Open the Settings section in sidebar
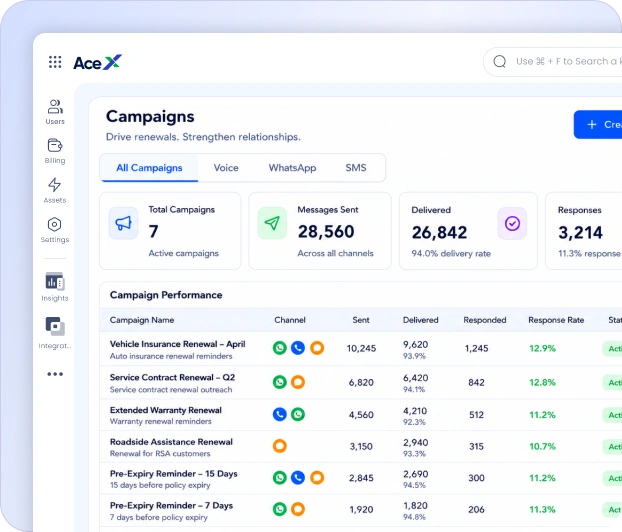The image size is (622, 532). point(55,230)
